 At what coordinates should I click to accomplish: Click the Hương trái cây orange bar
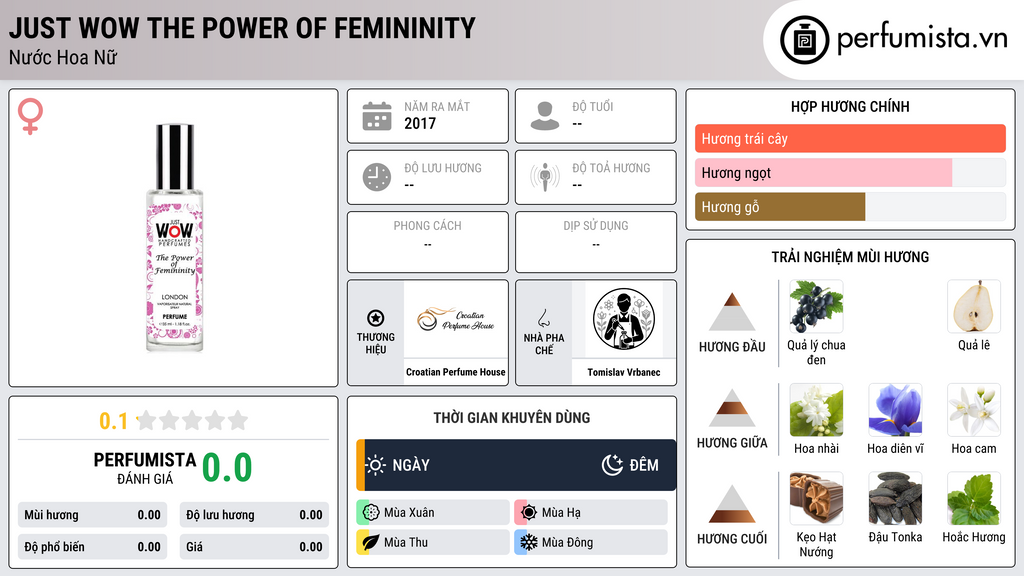(x=850, y=138)
